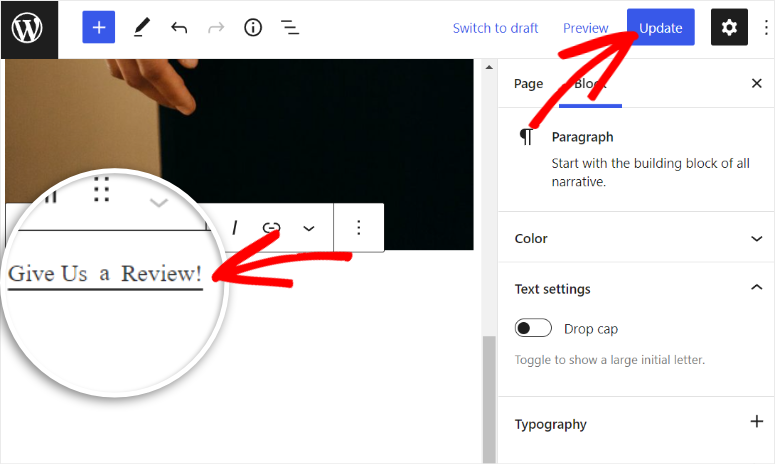Open block toolbar three-dot options

click(359, 228)
